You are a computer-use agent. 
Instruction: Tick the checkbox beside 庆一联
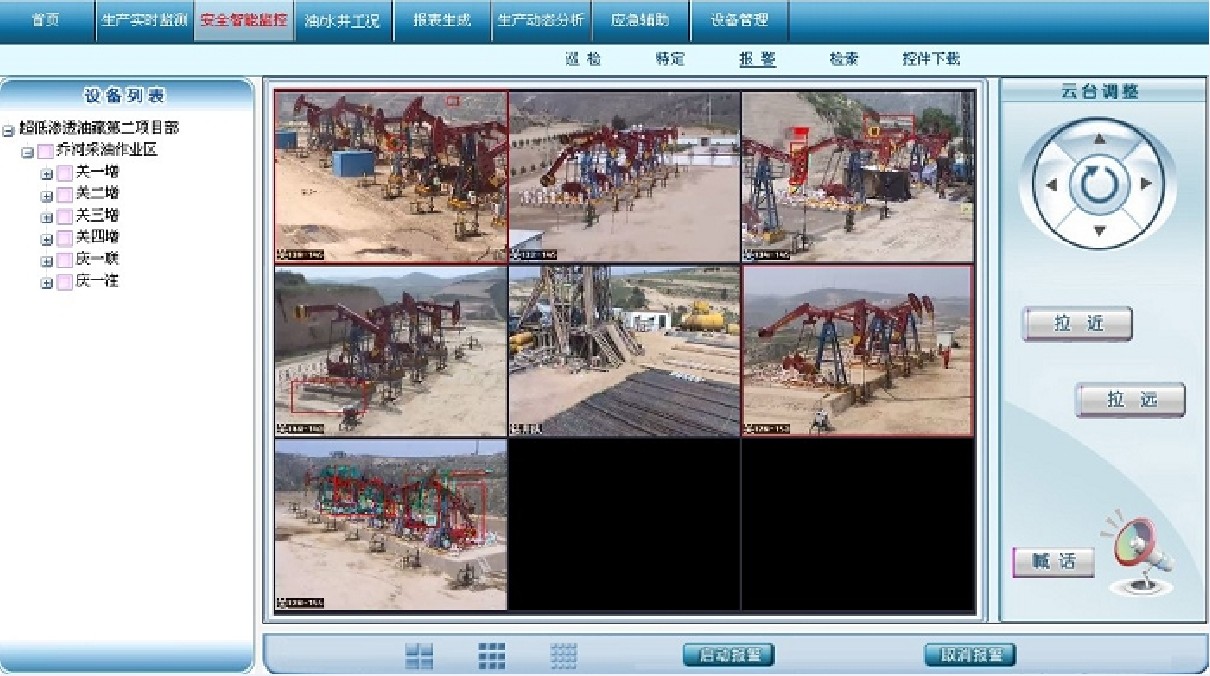pyautogui.click(x=65, y=260)
